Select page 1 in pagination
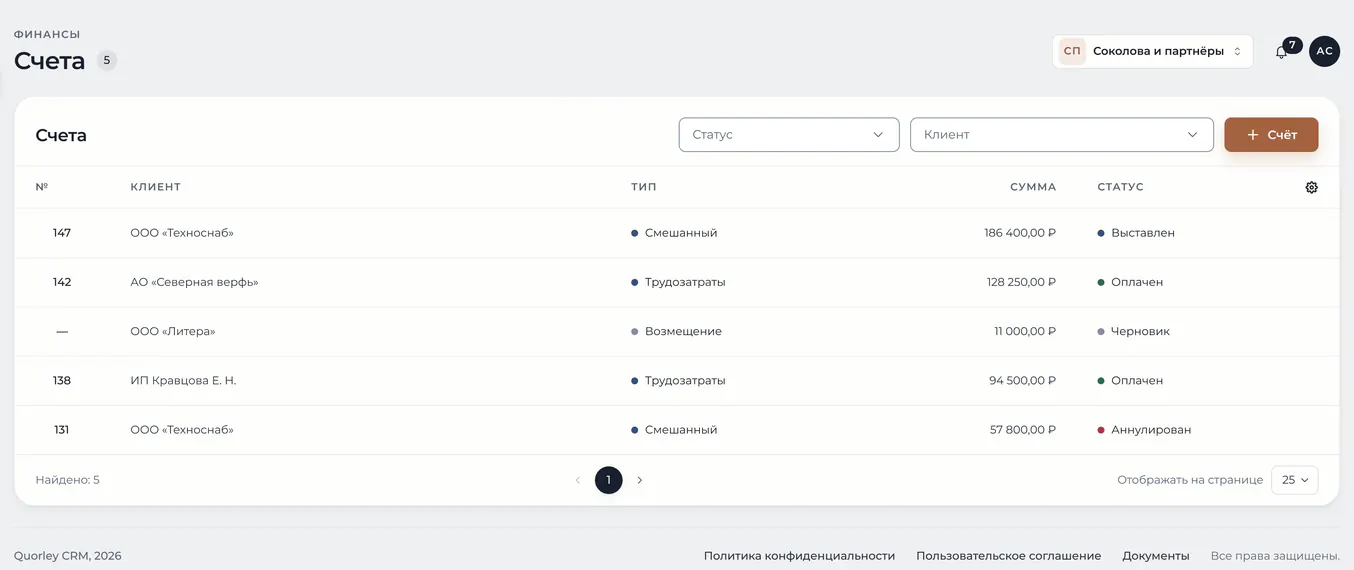 (608, 480)
